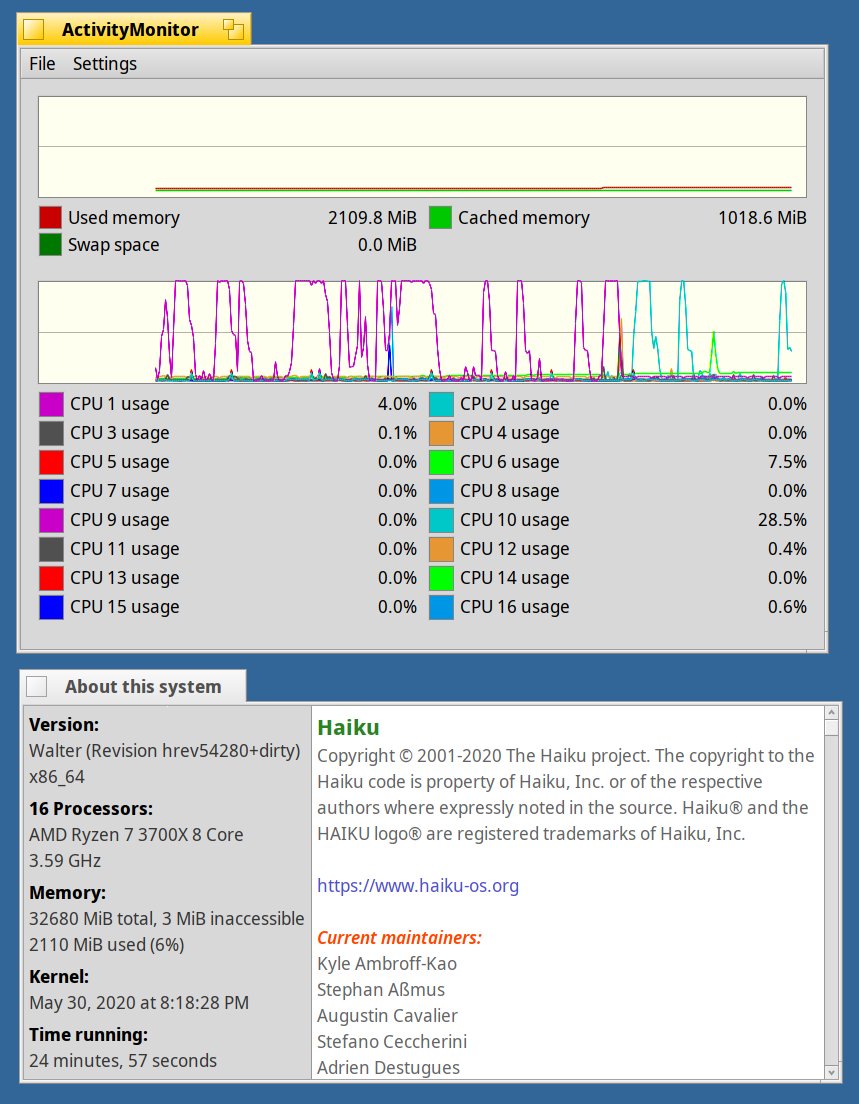Viewport: 859px width, 1104px height.
Task: Click the CPU 4 usage orange swatch
Action: point(442,433)
